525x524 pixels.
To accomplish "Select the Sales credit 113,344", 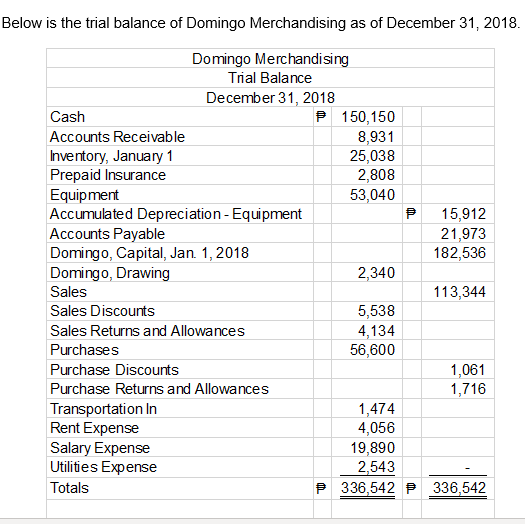I will pyautogui.click(x=460, y=292).
